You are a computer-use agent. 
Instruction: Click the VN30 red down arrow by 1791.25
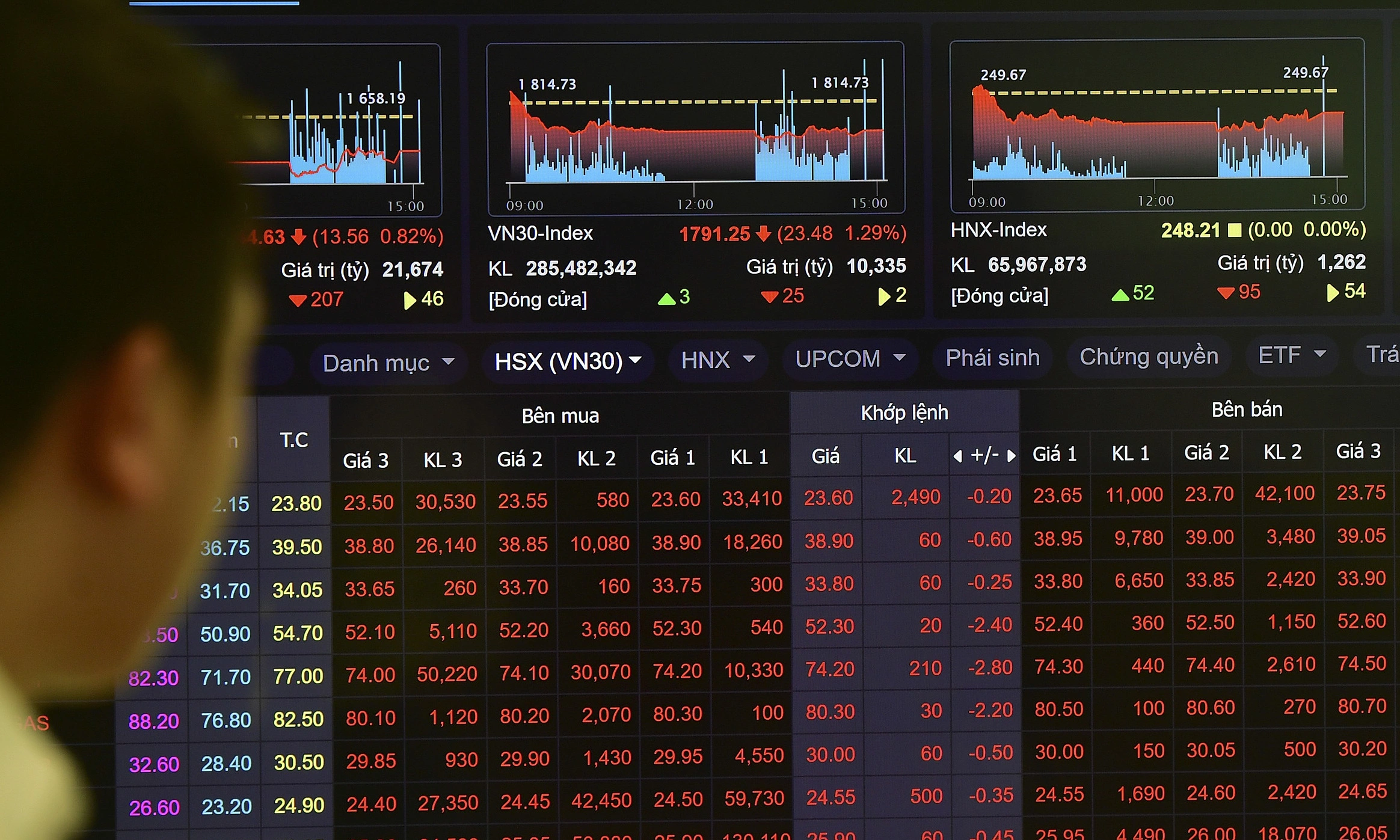[x=763, y=233]
